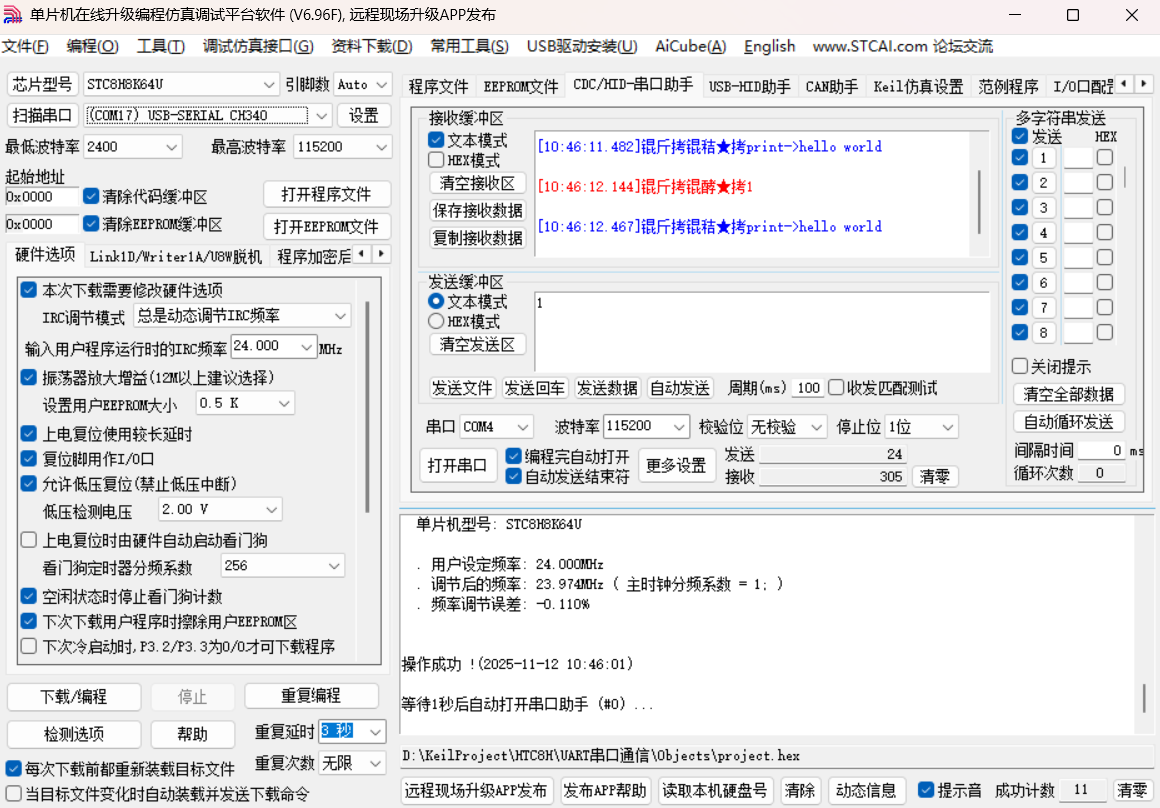1160x808 pixels.
Task: Switch to the EEPROM文件 tab
Action: (520, 86)
